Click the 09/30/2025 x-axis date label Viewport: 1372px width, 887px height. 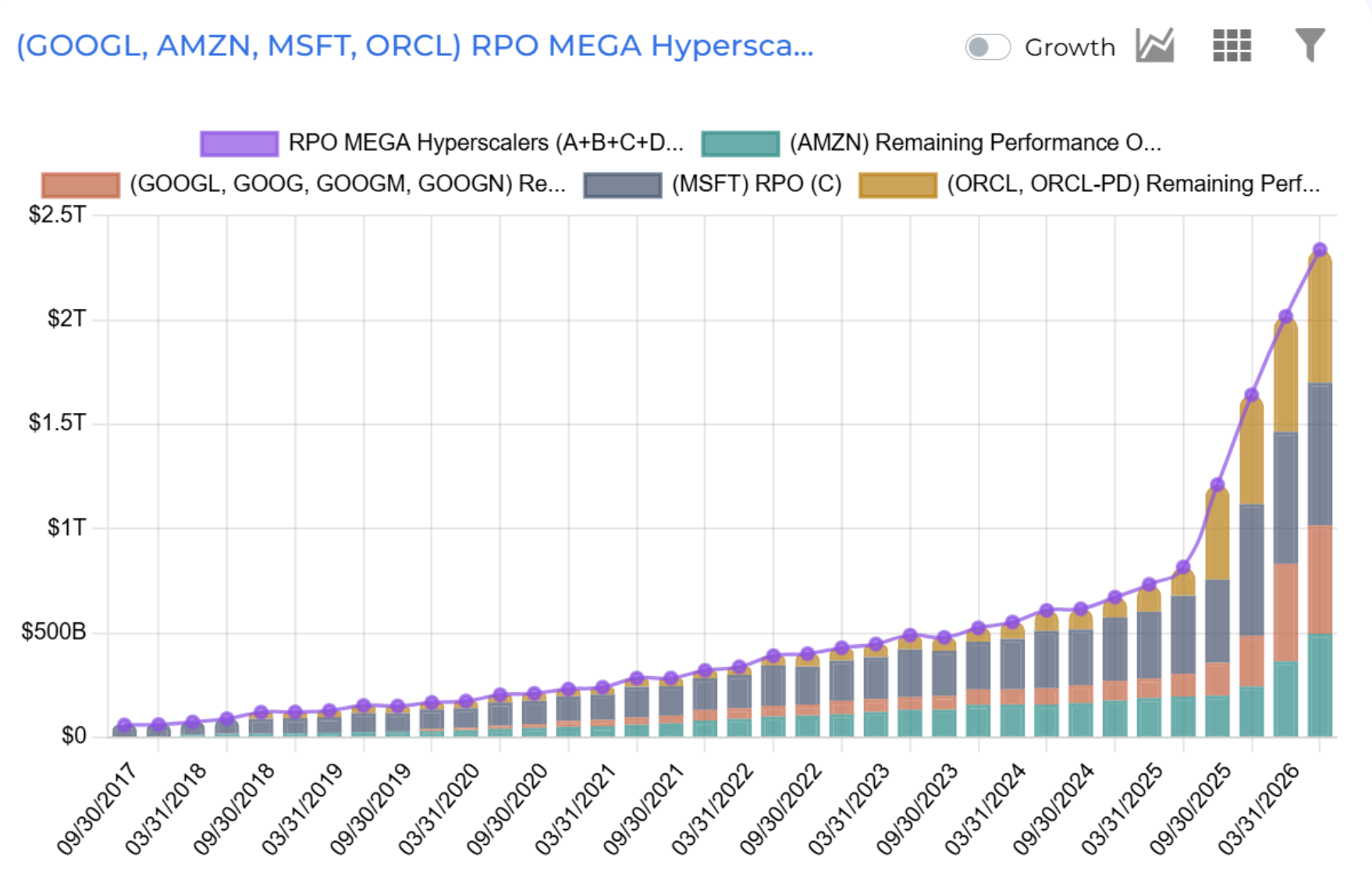click(1190, 809)
